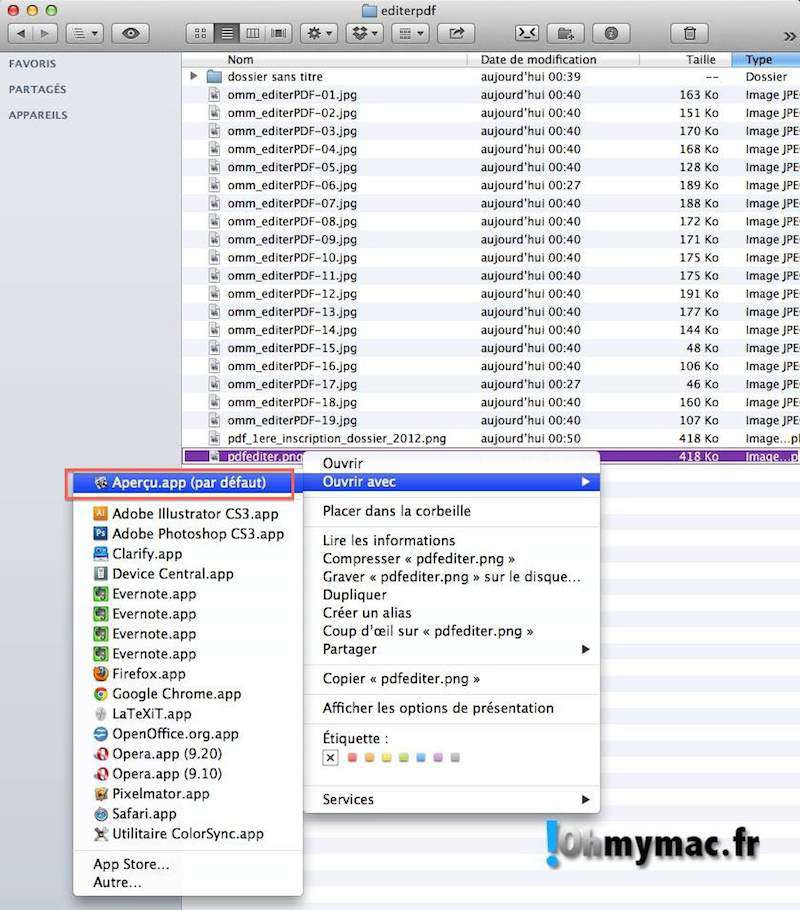Select Copier « pdfediter.png »

(x=452, y=678)
